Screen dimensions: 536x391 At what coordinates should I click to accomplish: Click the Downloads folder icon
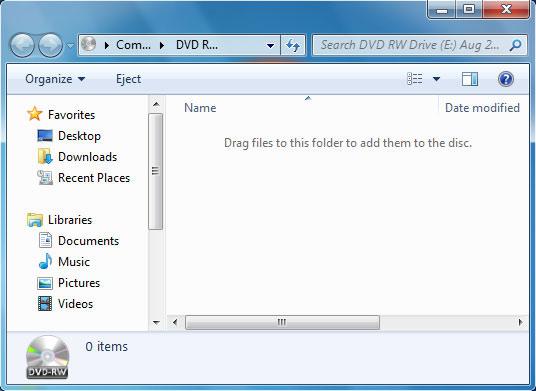point(45,157)
